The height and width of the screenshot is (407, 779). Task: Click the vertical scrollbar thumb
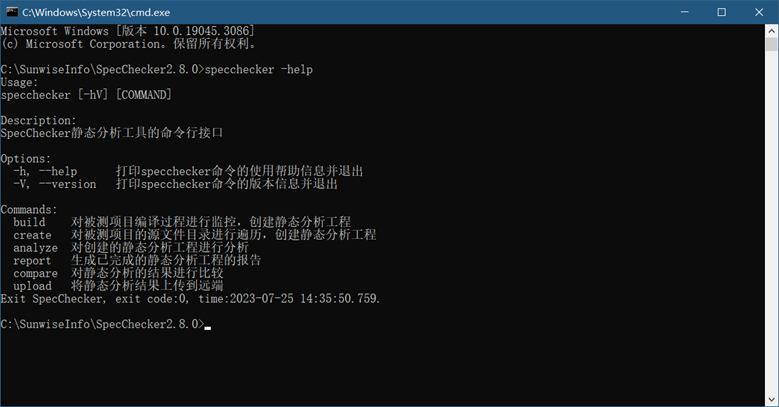(771, 45)
